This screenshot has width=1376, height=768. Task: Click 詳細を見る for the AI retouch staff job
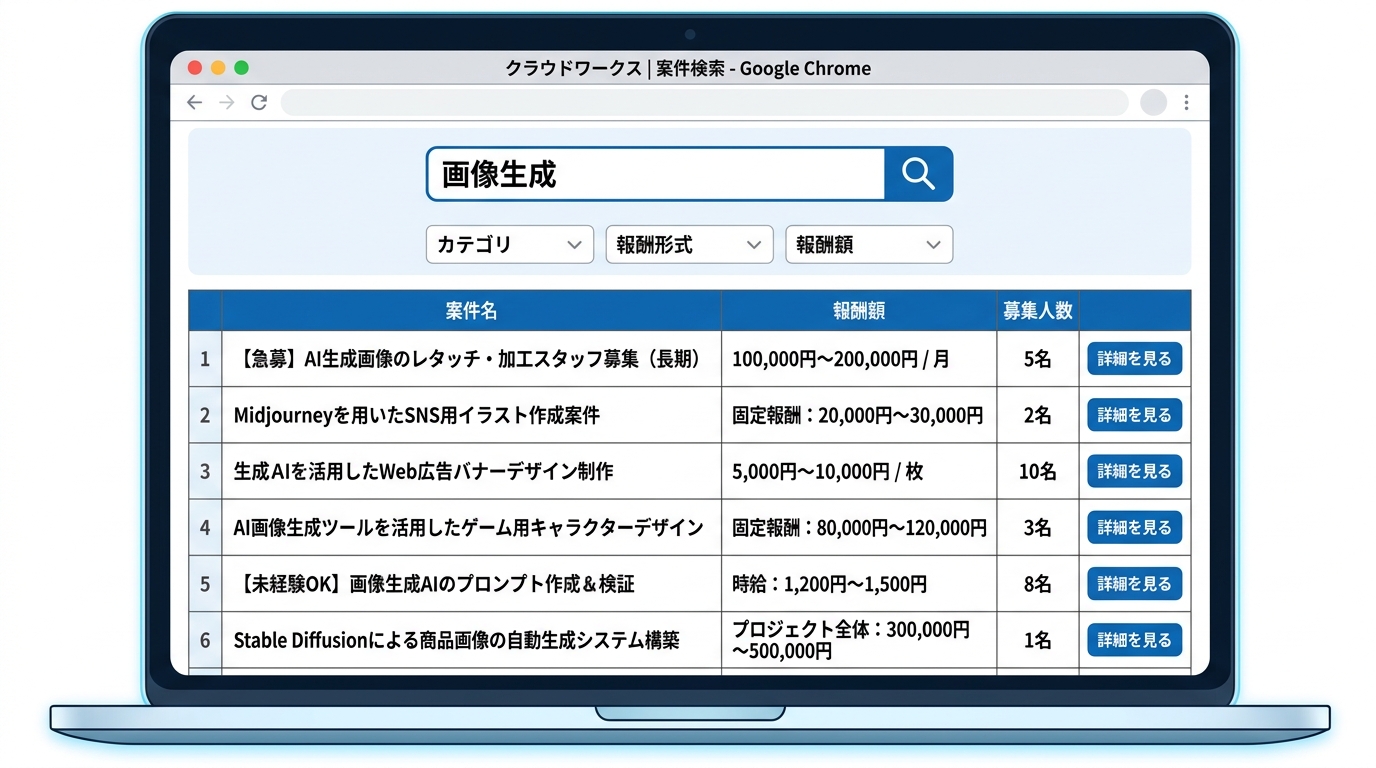[x=1134, y=359]
